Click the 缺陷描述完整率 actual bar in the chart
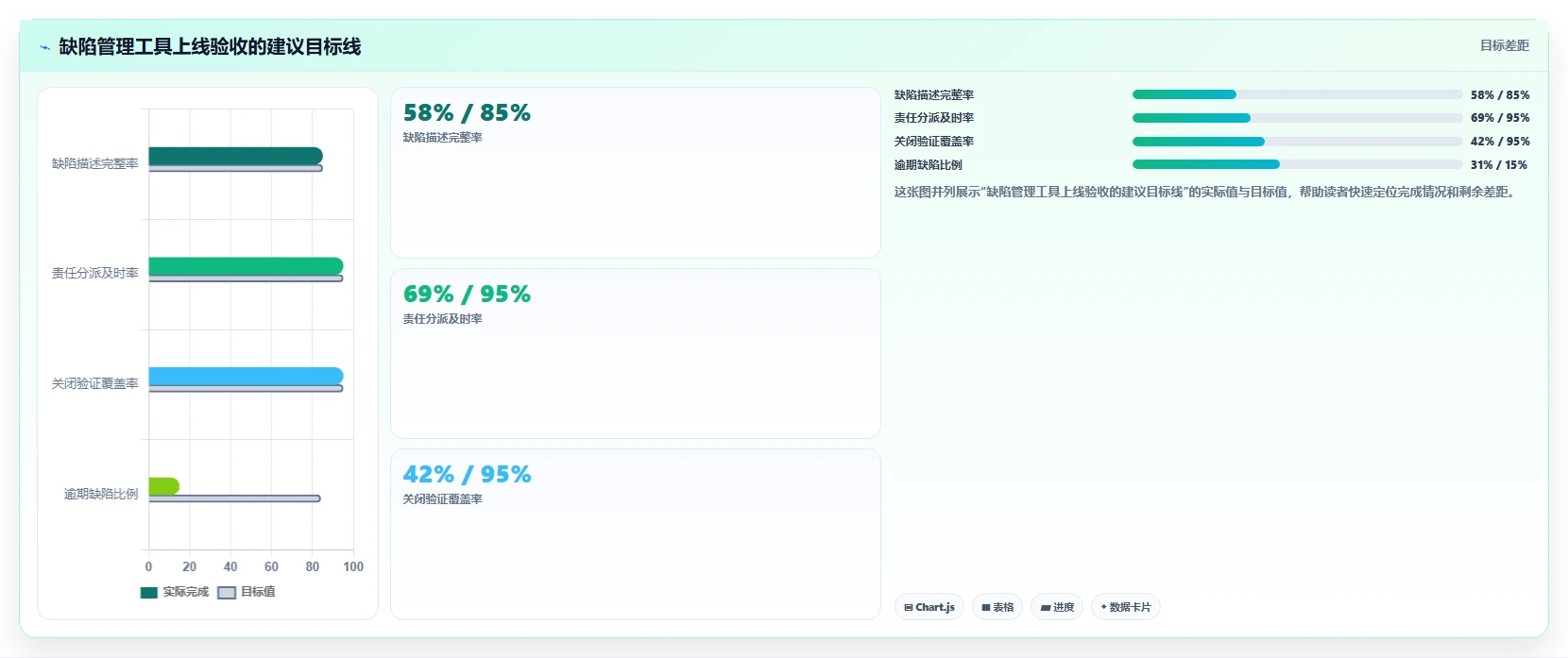 point(235,156)
